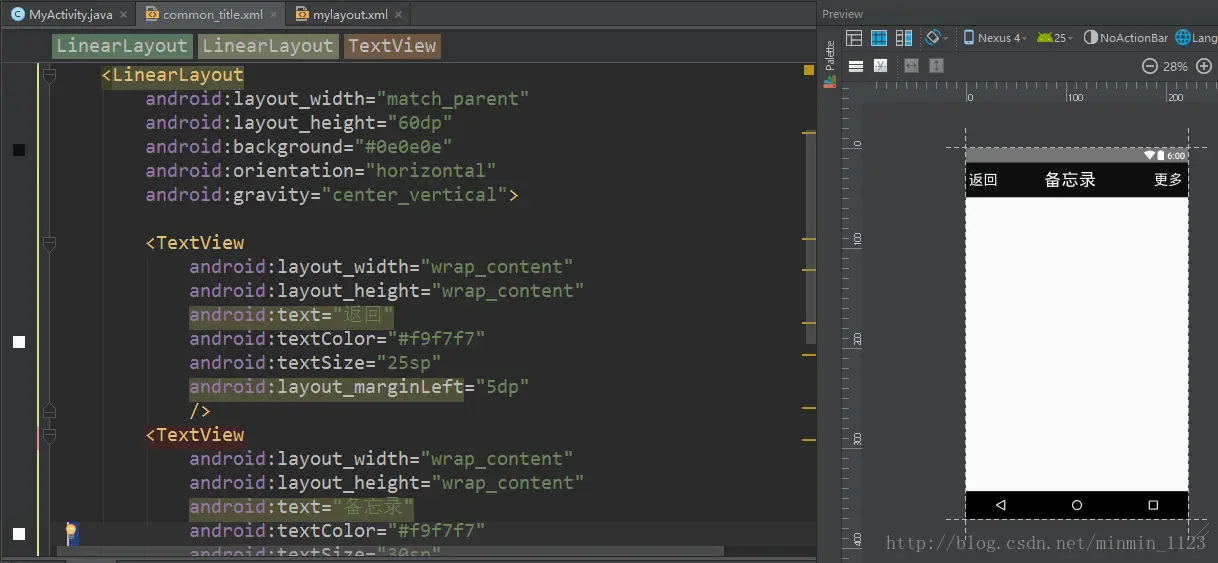
Task: Collapse the second TextView fold marker
Action: pyautogui.click(x=49, y=435)
